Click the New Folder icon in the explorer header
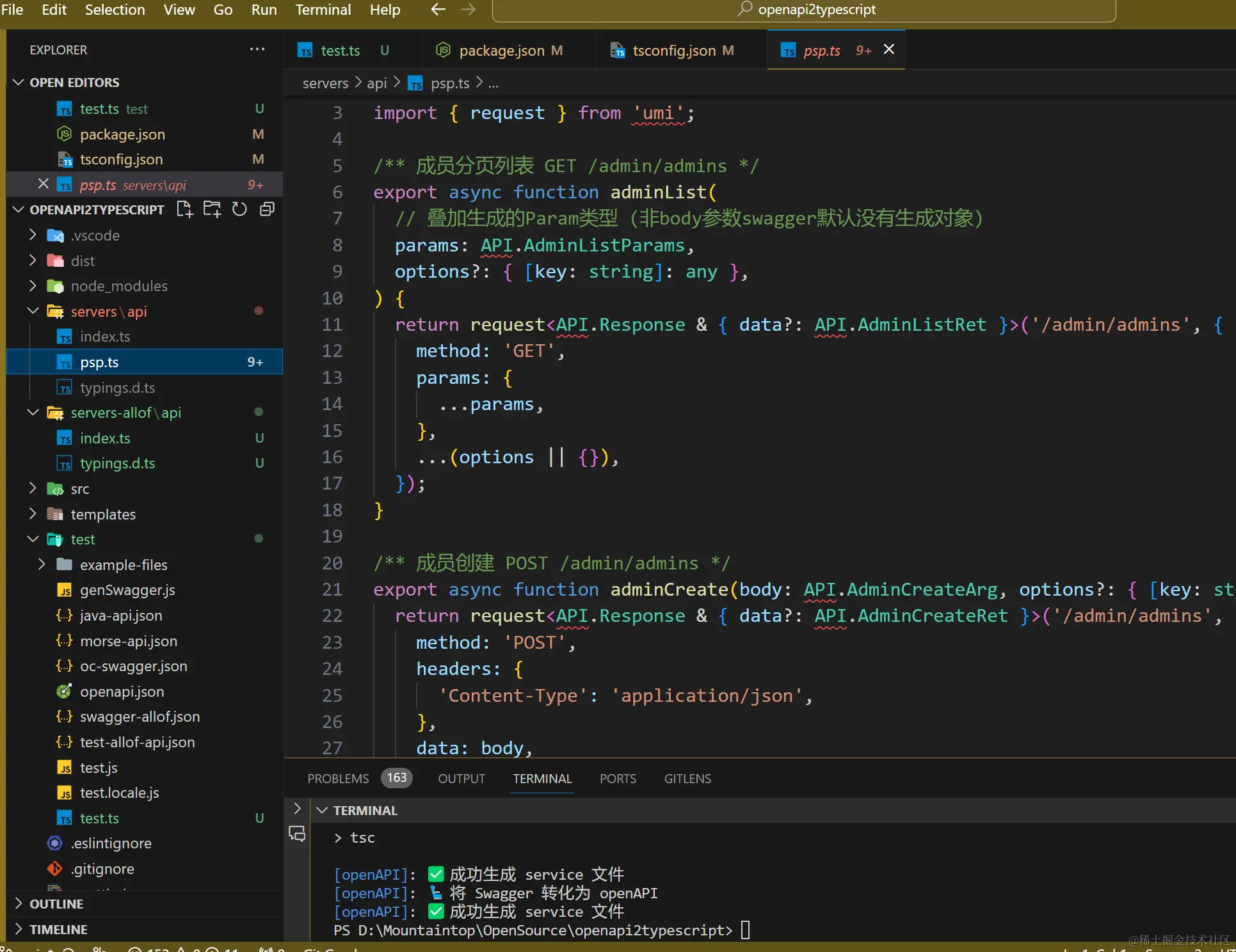The height and width of the screenshot is (952, 1236). coord(212,209)
